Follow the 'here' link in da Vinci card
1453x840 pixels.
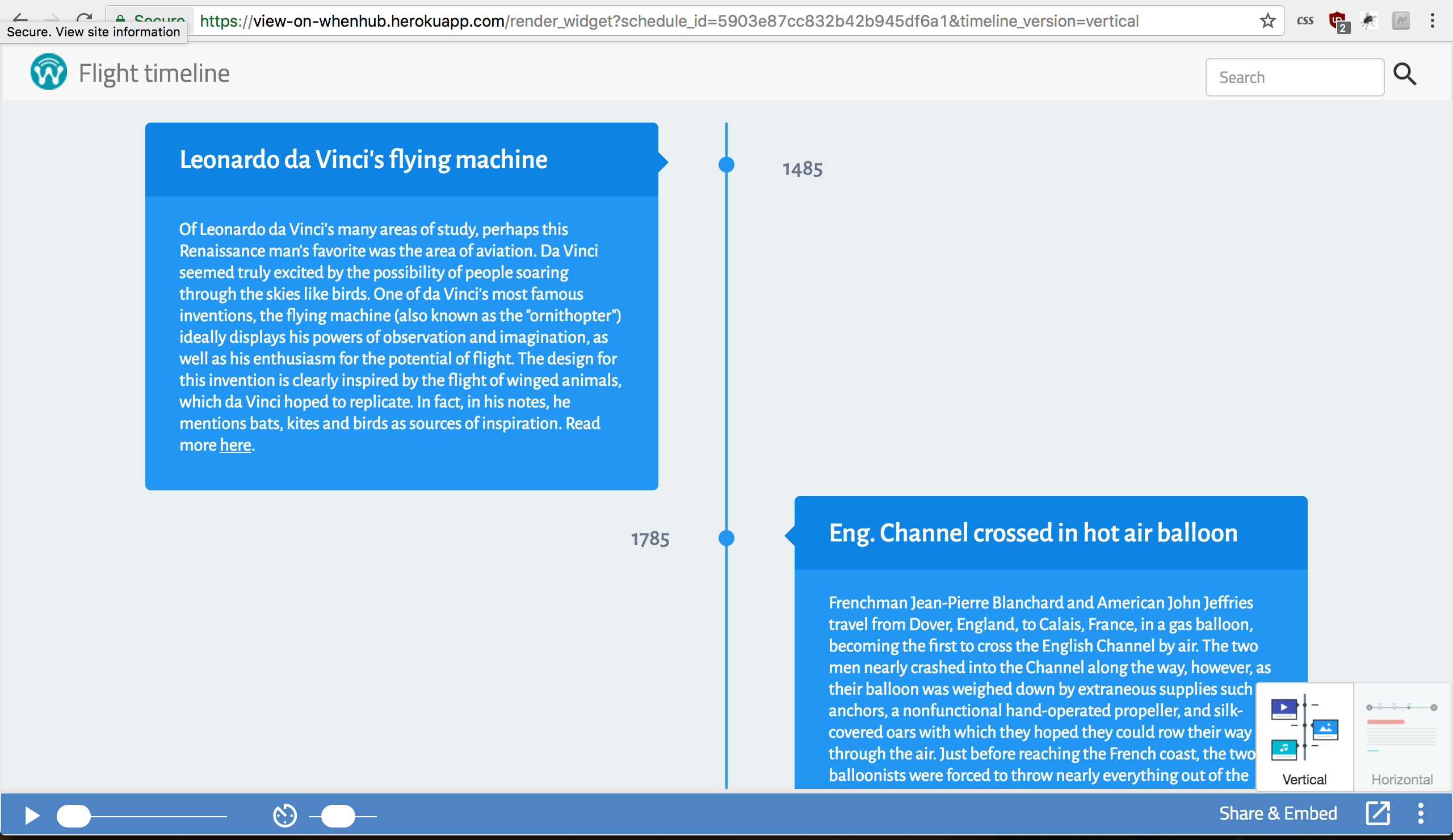tap(235, 445)
